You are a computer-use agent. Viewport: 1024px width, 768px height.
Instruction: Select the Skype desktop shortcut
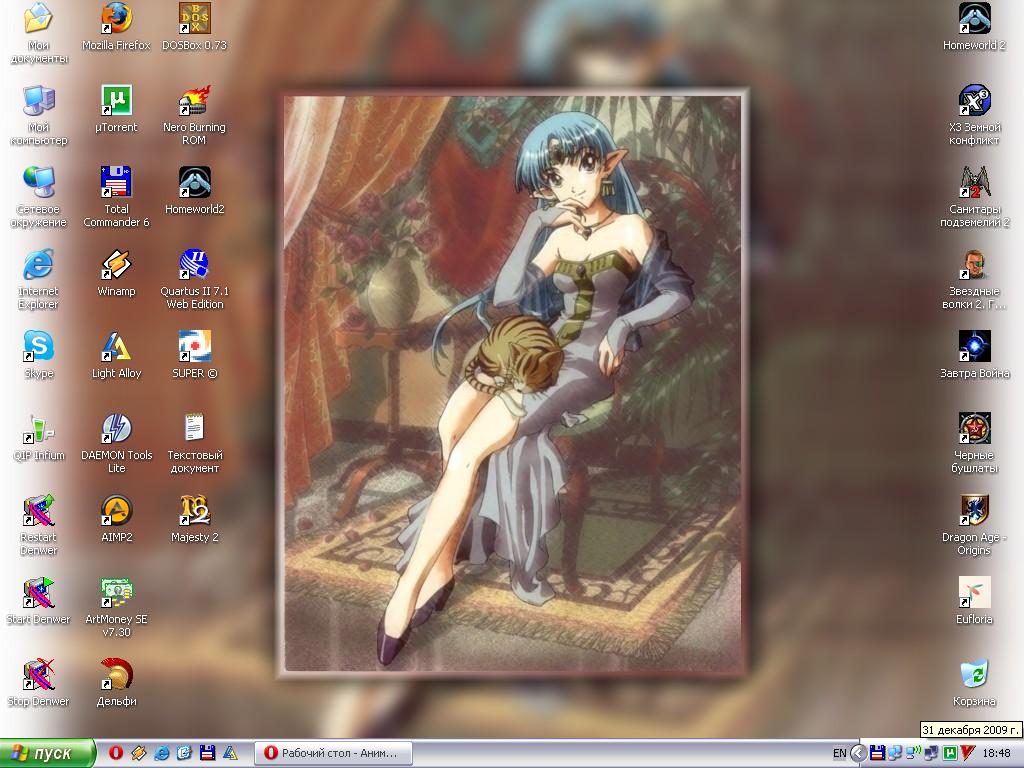pyautogui.click(x=39, y=355)
